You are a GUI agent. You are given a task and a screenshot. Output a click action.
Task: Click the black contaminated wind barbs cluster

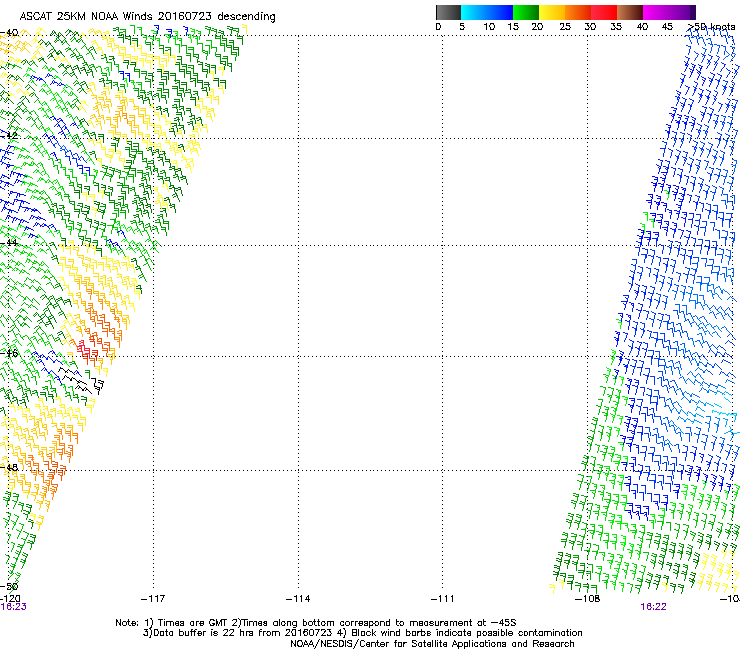click(81, 381)
